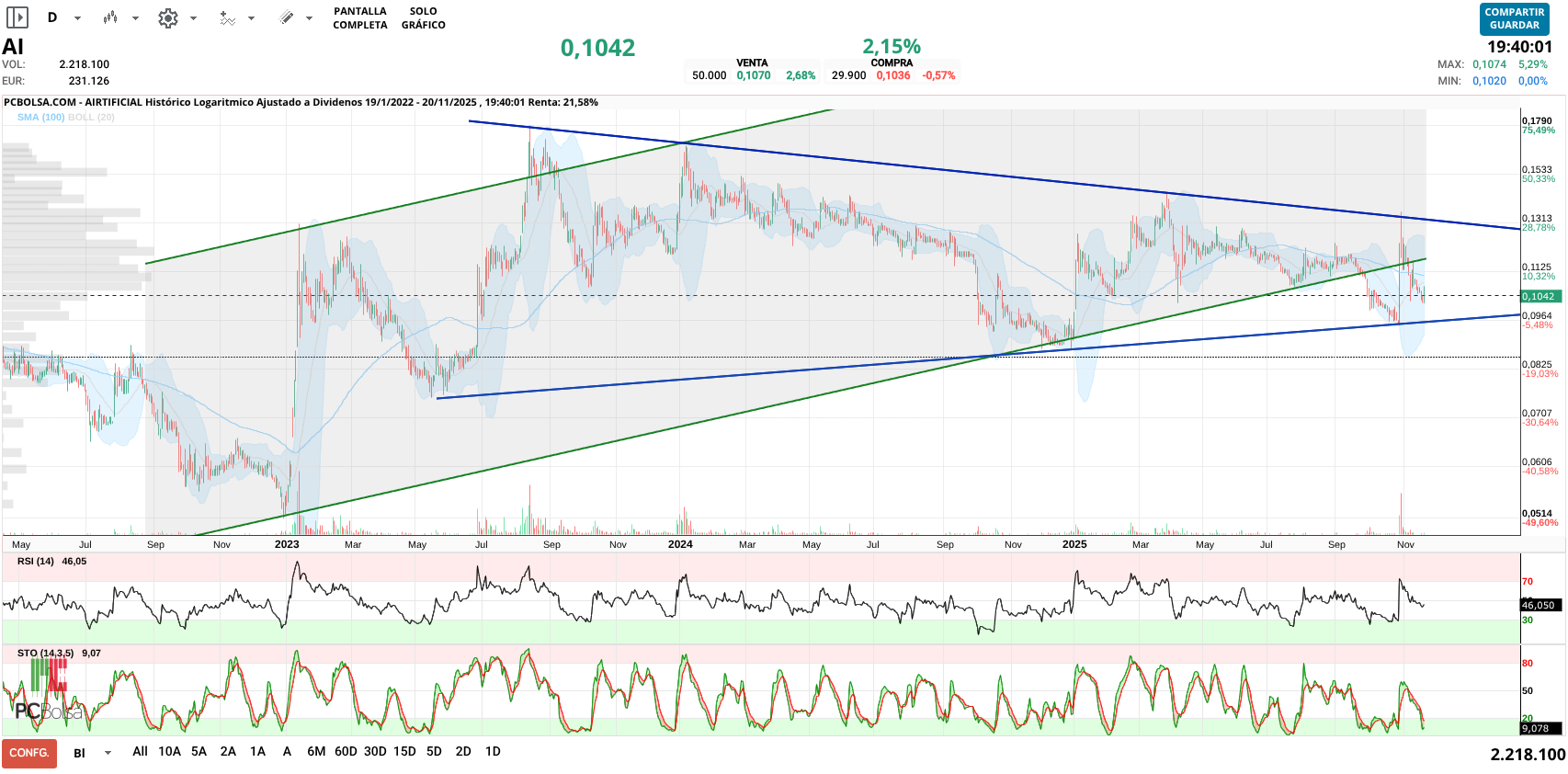Expand the BI selector dropdown
Image resolution: width=1568 pixels, height=774 pixels.
[108, 753]
